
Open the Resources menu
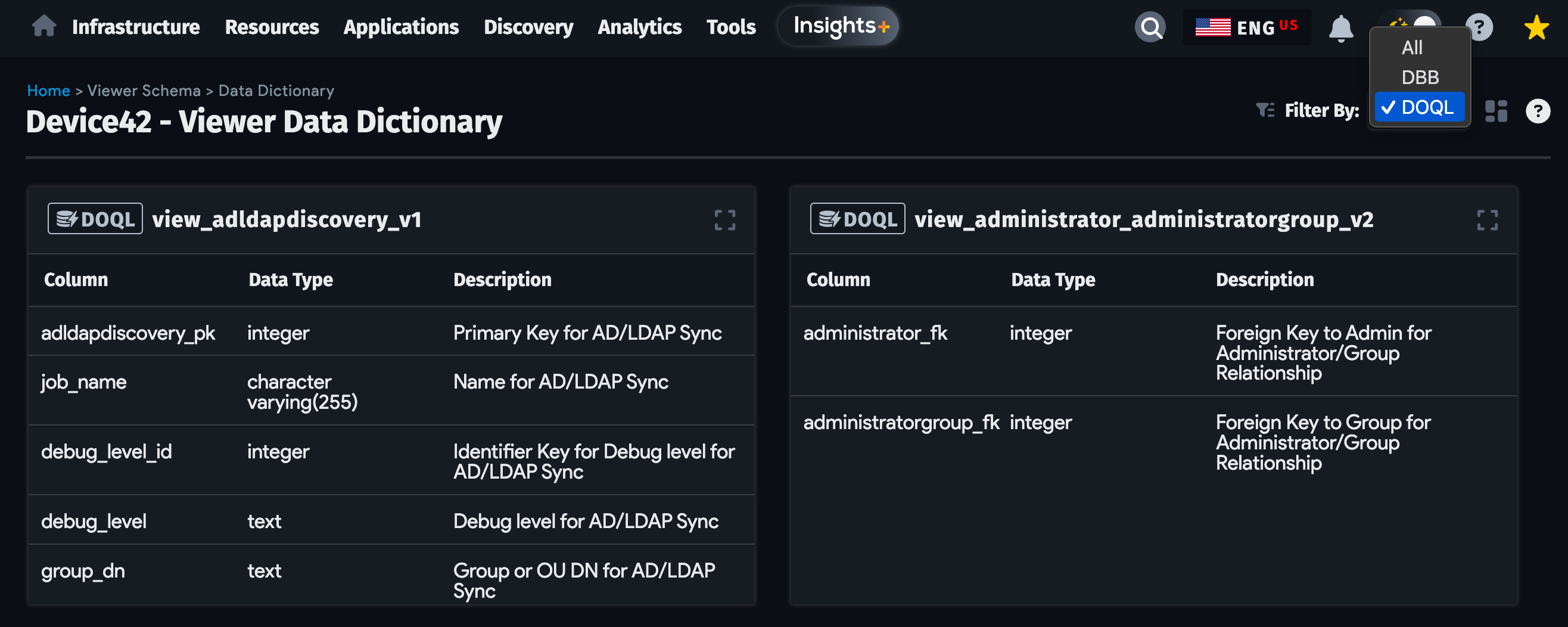[x=272, y=27]
